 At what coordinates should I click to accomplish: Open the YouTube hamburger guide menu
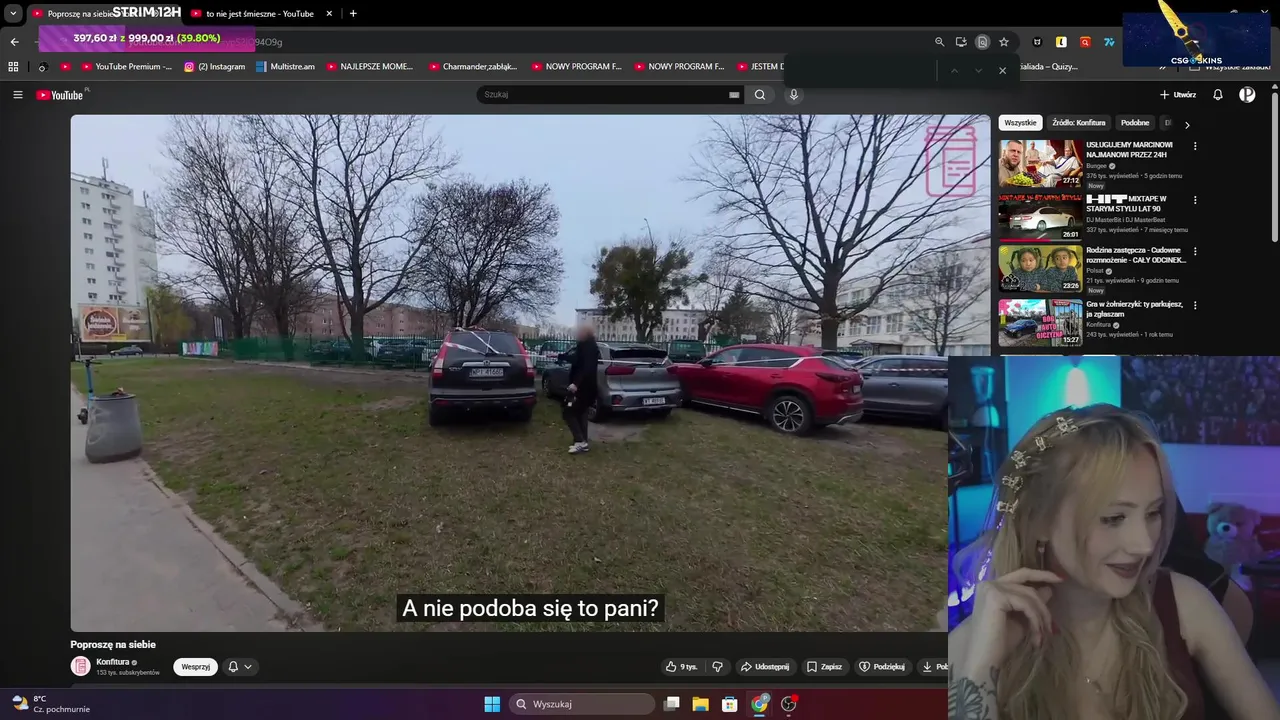[17, 95]
